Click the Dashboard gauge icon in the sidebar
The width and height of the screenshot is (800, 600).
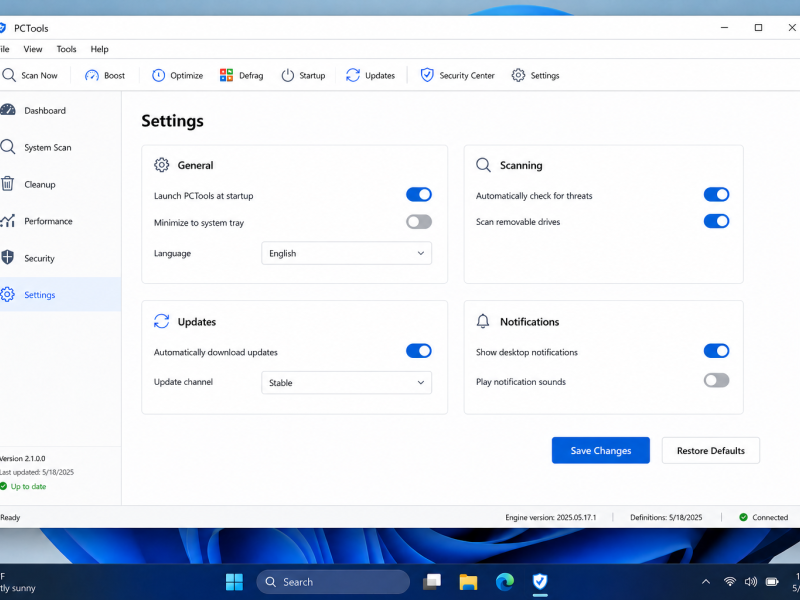(8, 110)
